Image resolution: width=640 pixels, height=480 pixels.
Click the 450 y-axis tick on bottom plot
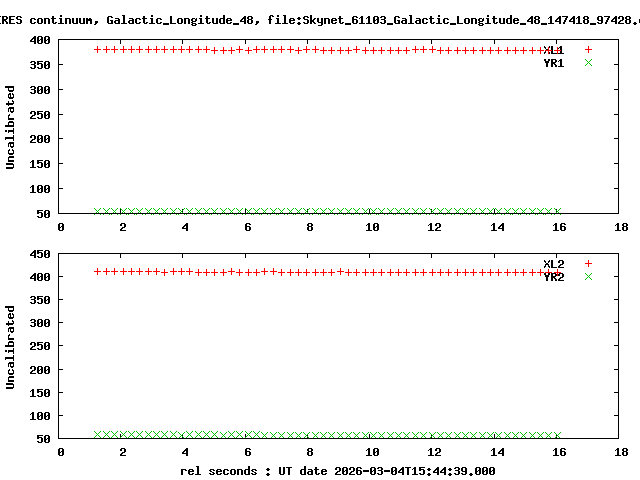41,254
